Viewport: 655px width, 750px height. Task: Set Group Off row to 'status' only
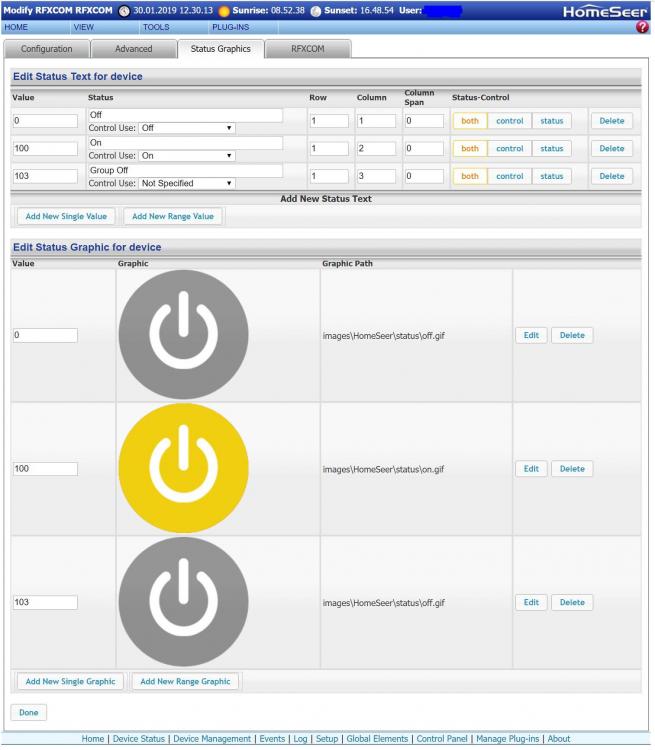coord(551,176)
